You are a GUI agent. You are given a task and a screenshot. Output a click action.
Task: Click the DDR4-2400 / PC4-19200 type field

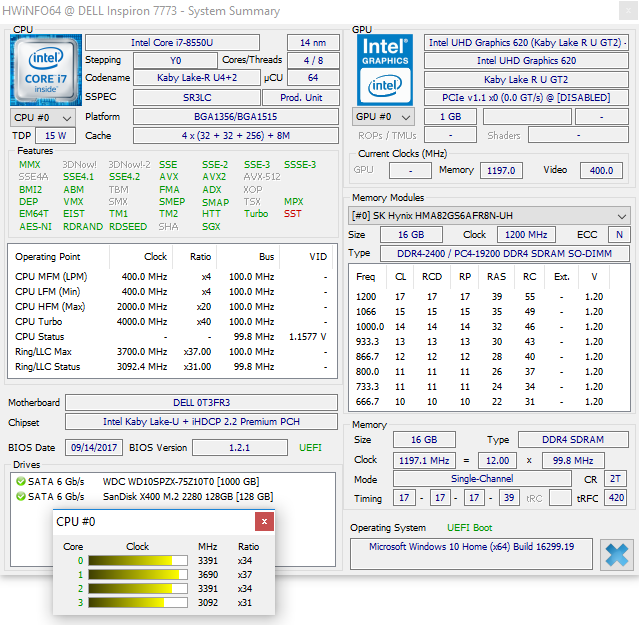click(x=505, y=253)
